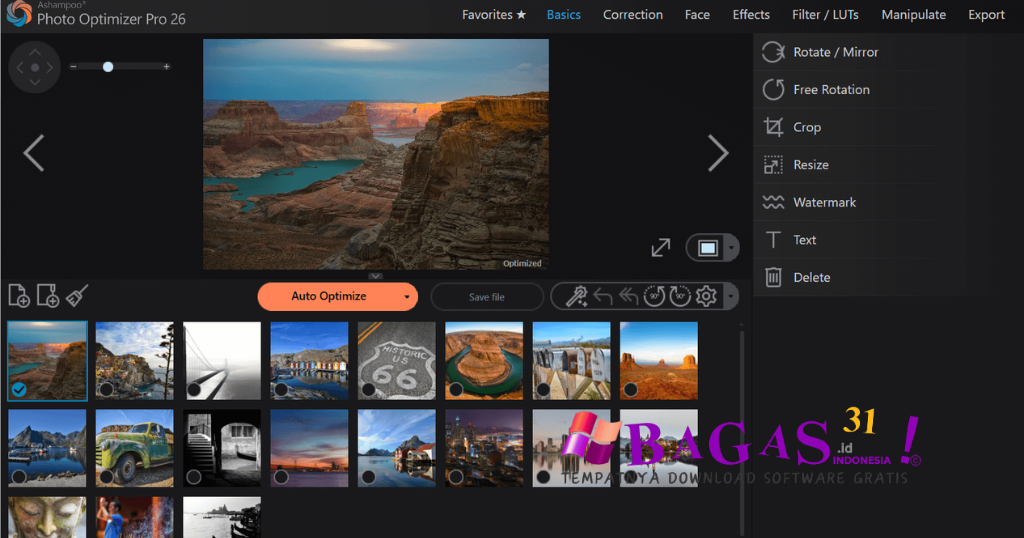Rotate image 90 degrees clockwise

(680, 296)
